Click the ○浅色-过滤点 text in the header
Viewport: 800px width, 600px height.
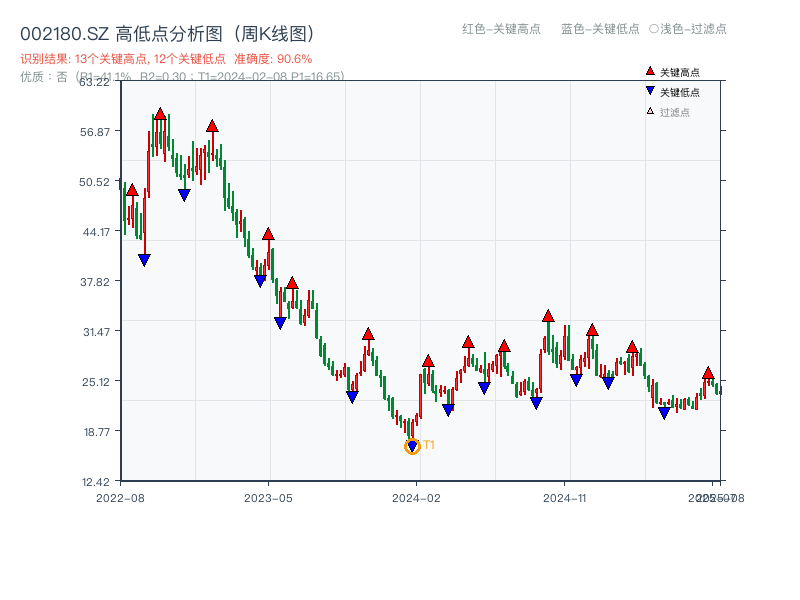688,29
